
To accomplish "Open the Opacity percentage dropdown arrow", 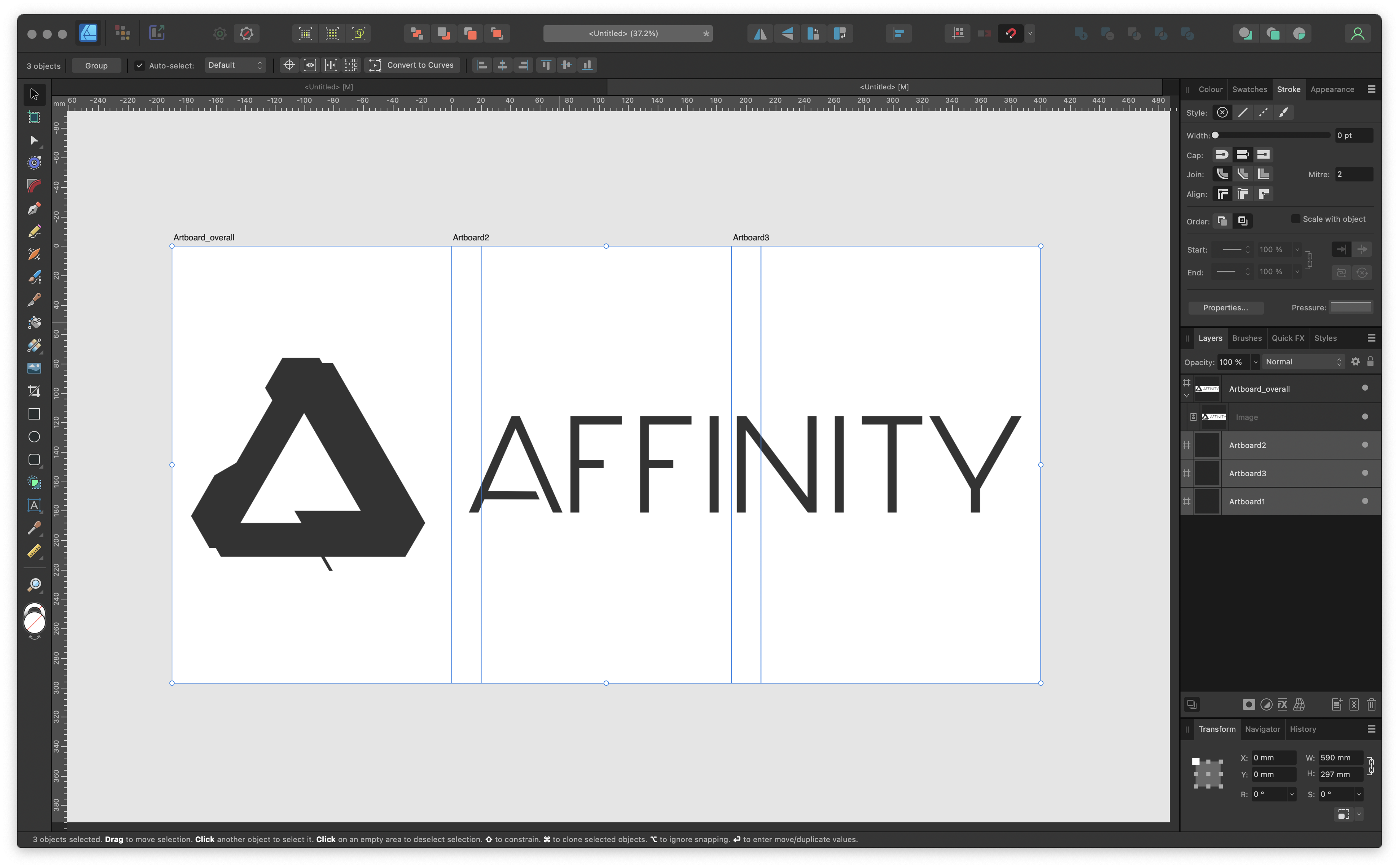I will coord(1256,362).
